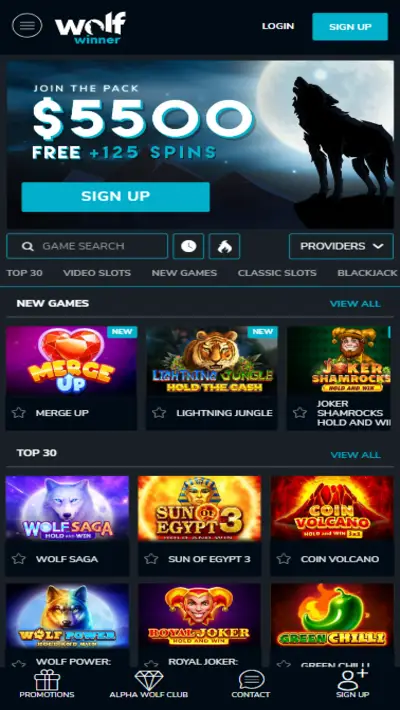Toggle favorite star for Lightning Jungle

click(159, 413)
